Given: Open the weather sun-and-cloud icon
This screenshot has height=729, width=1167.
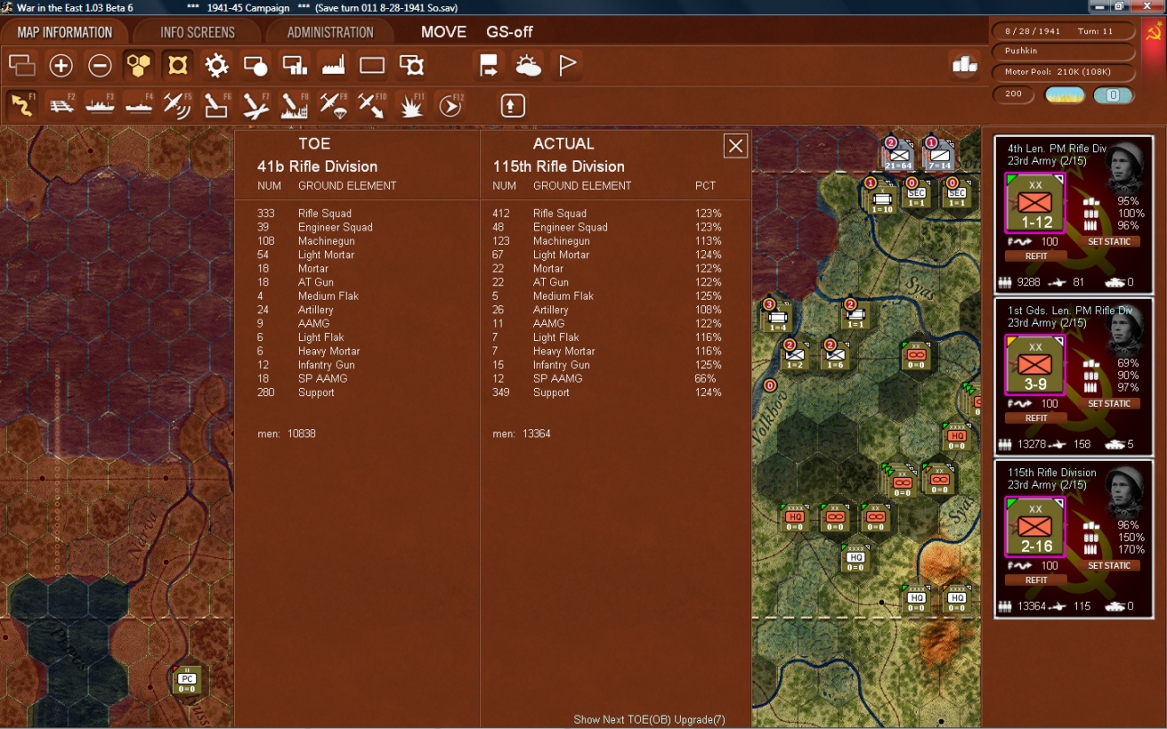Looking at the screenshot, I should click(528, 66).
